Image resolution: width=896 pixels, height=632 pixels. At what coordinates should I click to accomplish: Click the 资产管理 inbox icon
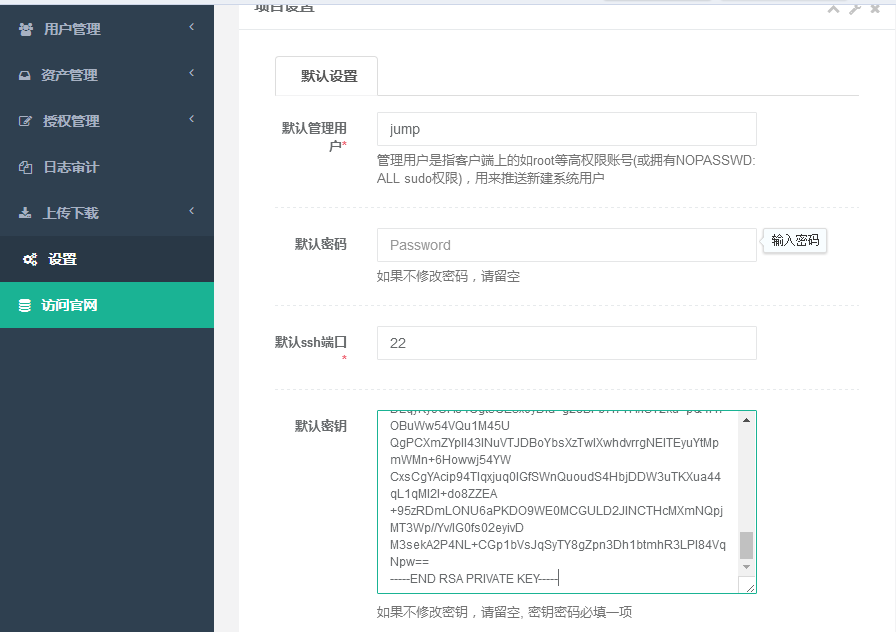coord(25,75)
